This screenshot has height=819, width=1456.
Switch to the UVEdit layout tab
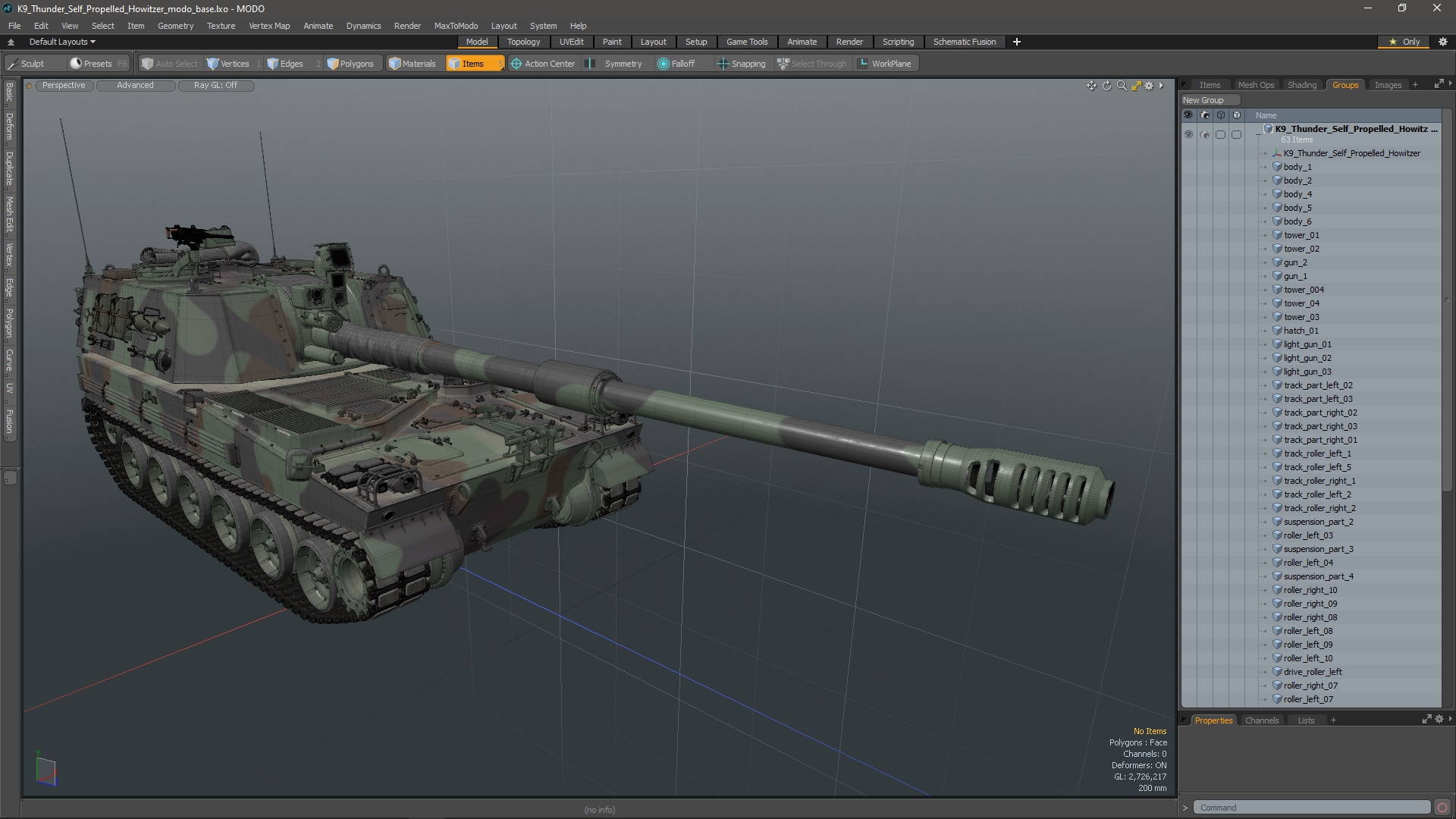pyautogui.click(x=571, y=42)
